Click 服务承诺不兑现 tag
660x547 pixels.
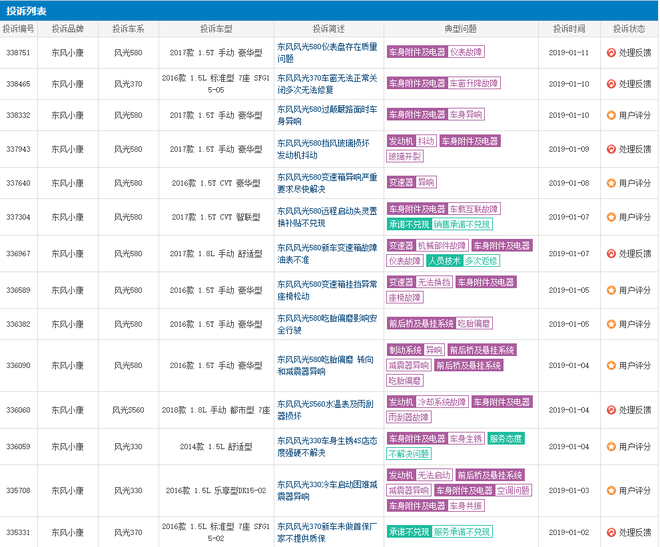tap(462, 532)
